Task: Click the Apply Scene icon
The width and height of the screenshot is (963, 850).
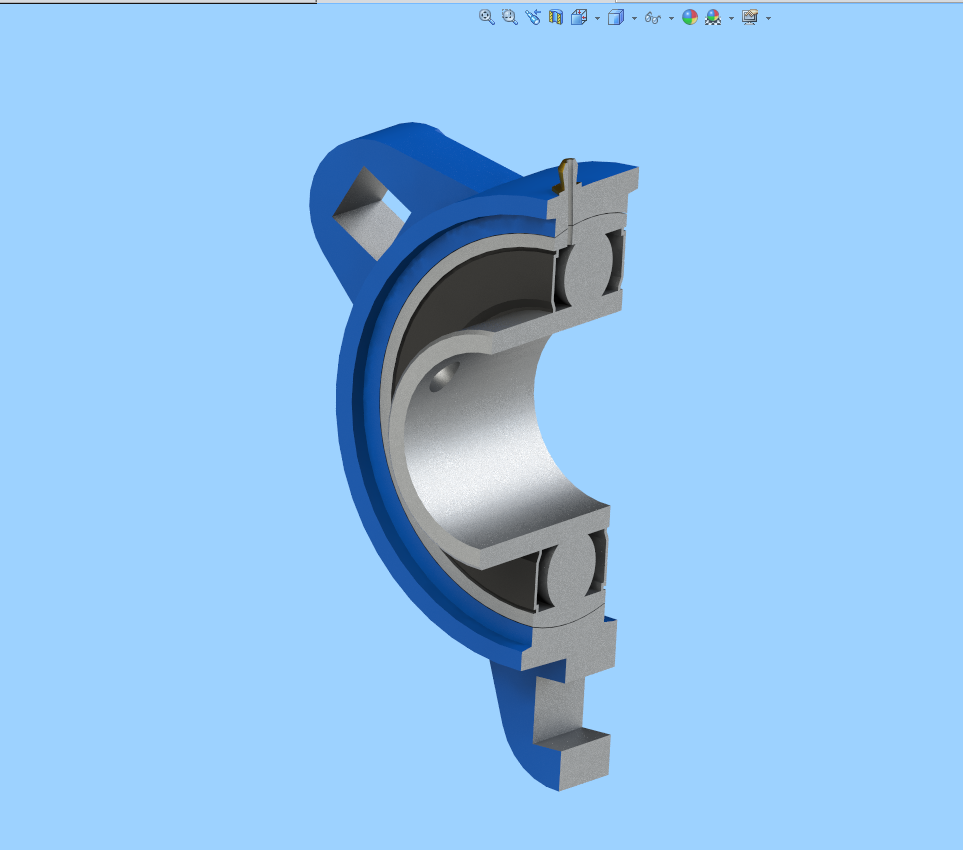Action: (x=713, y=17)
